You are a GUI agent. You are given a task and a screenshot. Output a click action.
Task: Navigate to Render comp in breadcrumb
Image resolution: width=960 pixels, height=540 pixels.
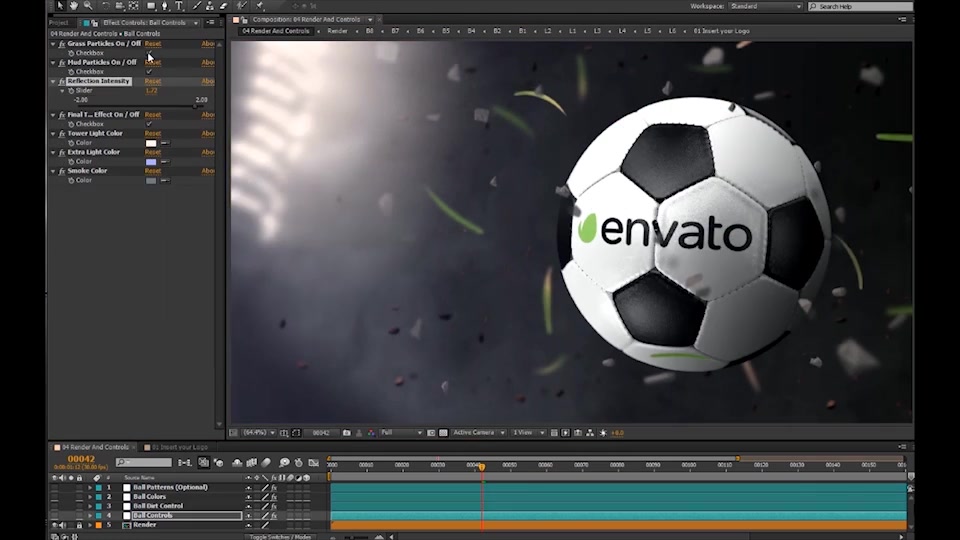click(337, 31)
